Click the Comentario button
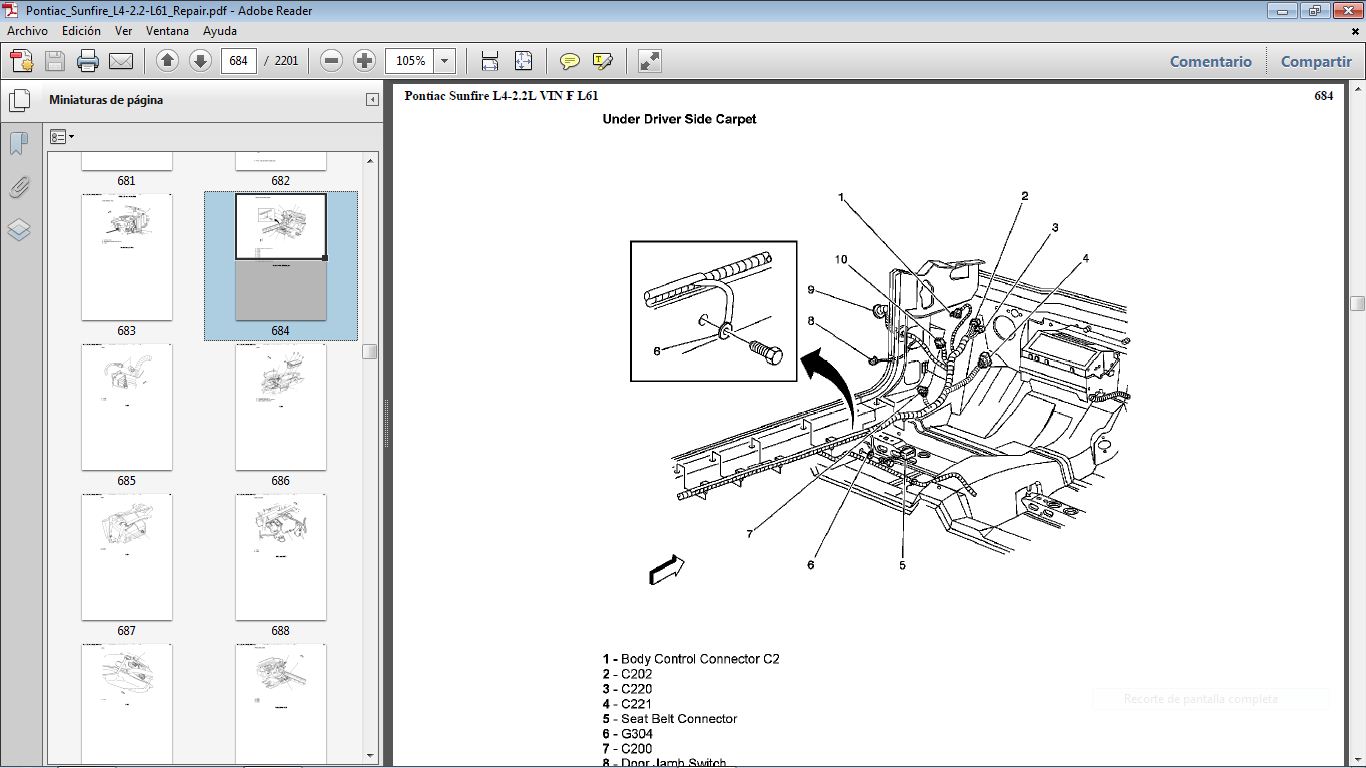The height and width of the screenshot is (768, 1366). (x=1210, y=61)
